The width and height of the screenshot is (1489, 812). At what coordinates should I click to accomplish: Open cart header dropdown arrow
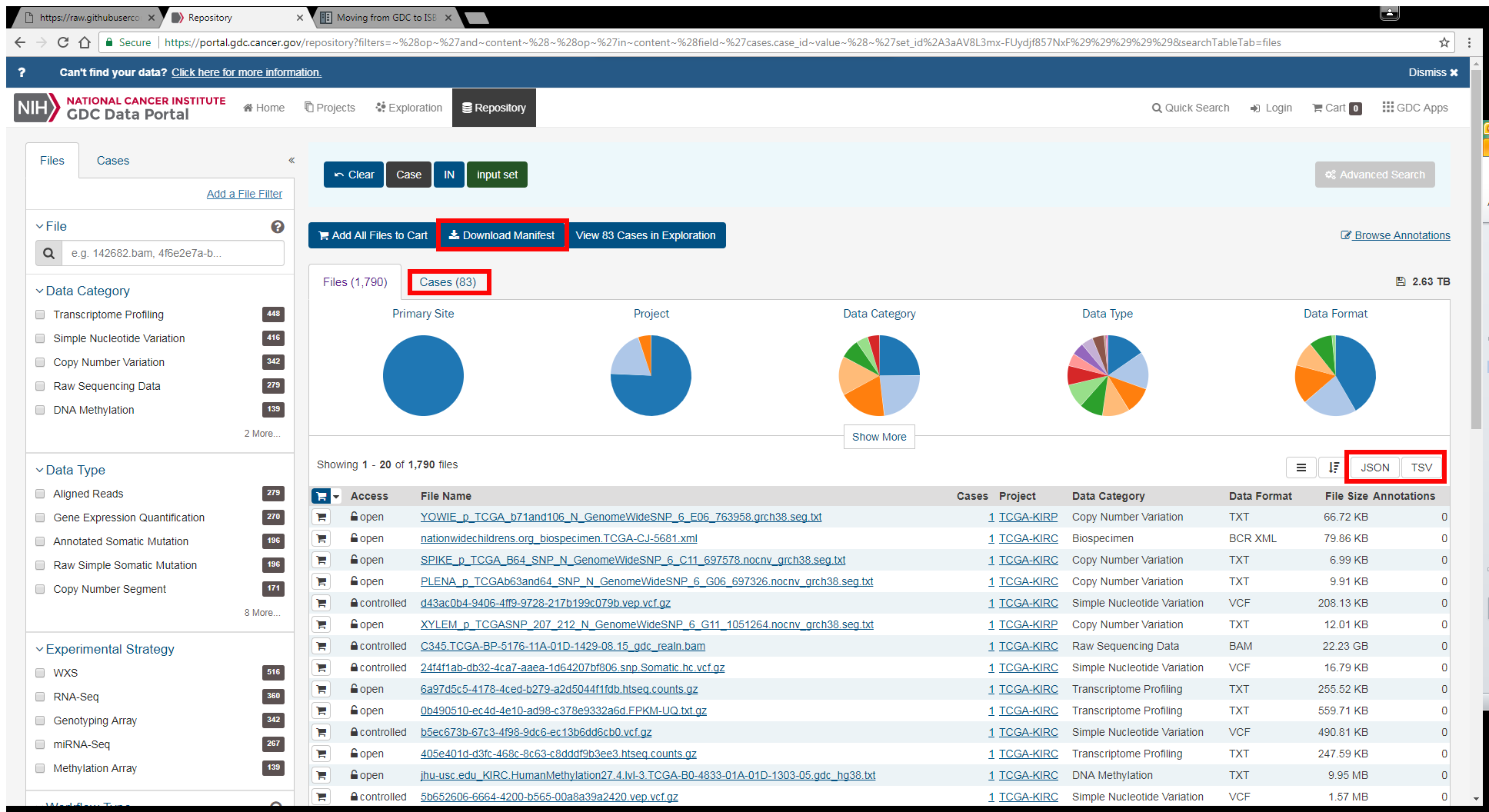click(x=336, y=497)
